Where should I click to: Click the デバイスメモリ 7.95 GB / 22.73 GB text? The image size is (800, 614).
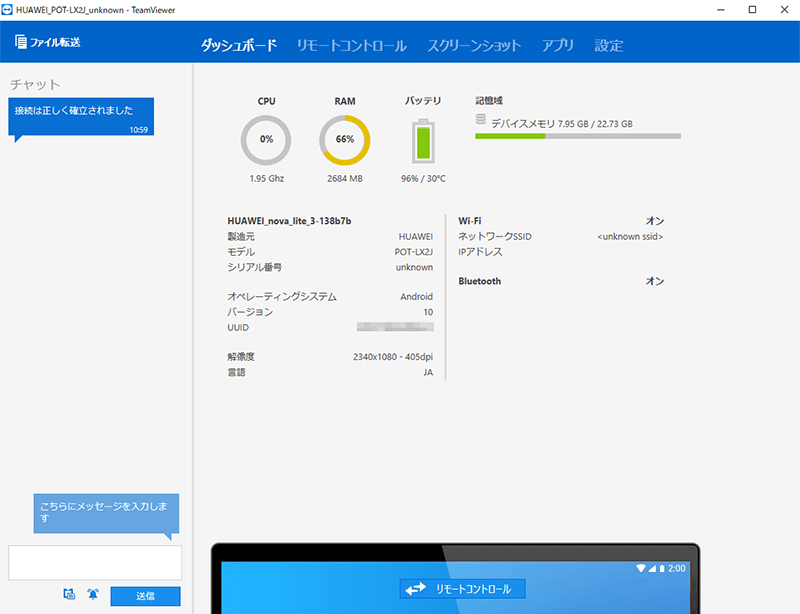[562, 124]
